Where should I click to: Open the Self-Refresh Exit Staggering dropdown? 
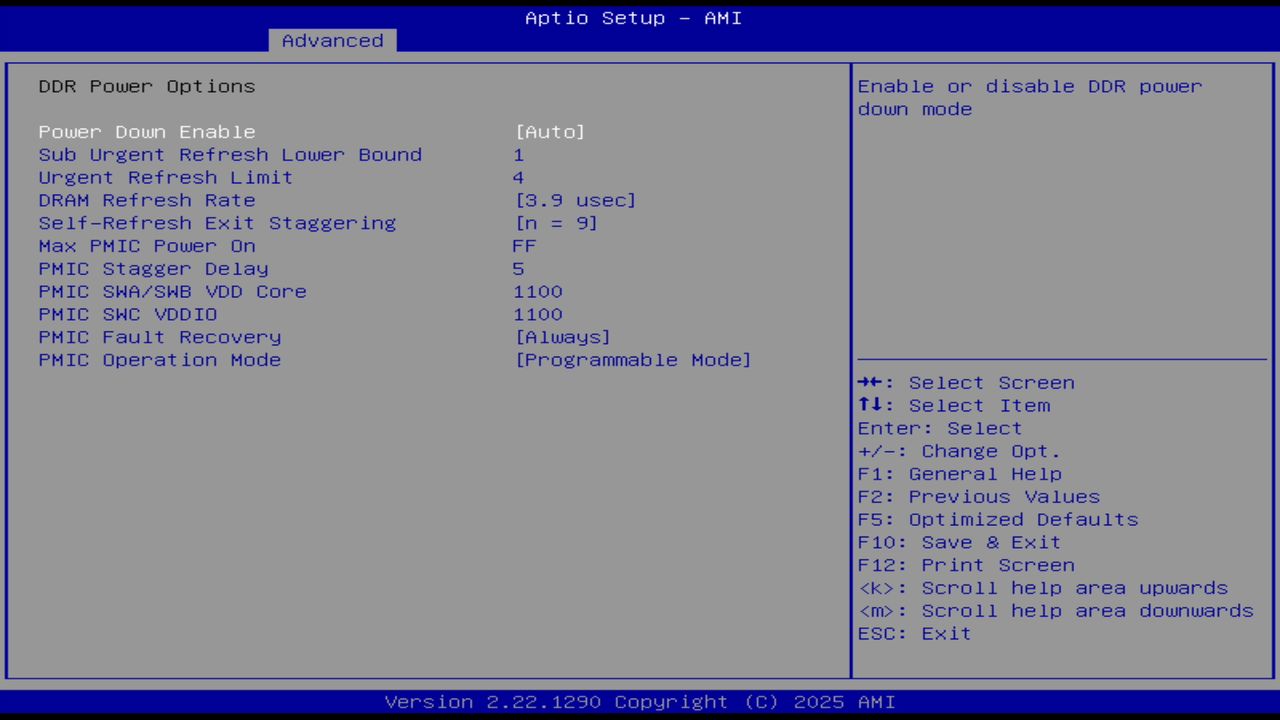556,223
